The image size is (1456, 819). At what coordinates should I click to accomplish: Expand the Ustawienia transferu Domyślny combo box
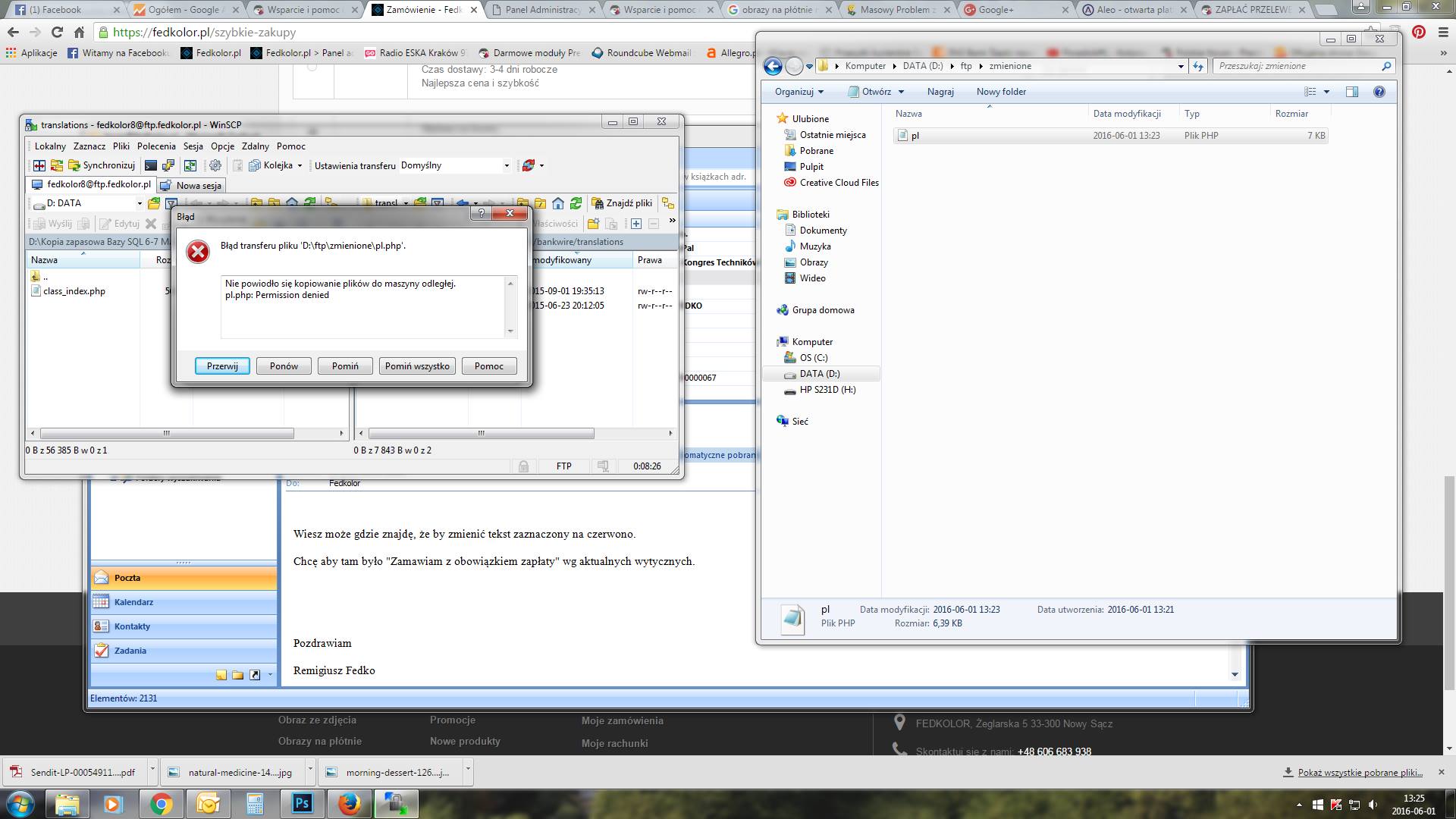[507, 165]
